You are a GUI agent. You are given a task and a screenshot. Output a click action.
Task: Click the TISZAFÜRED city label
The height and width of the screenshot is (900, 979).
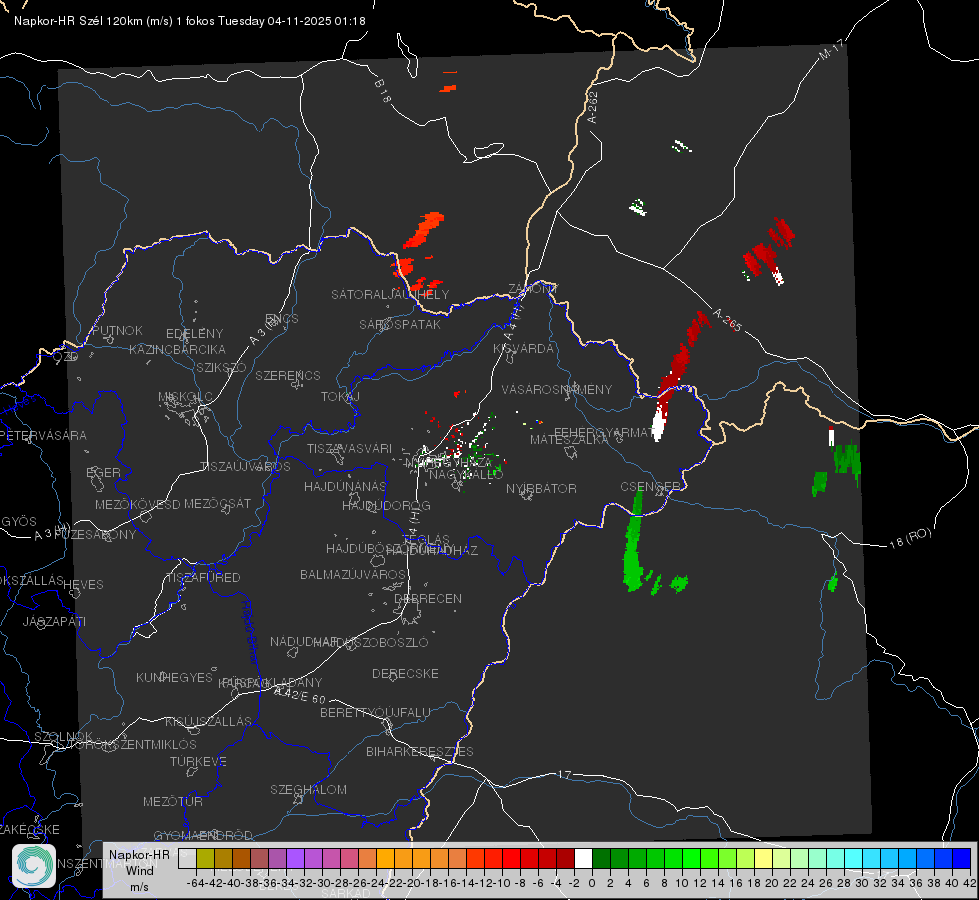(204, 578)
